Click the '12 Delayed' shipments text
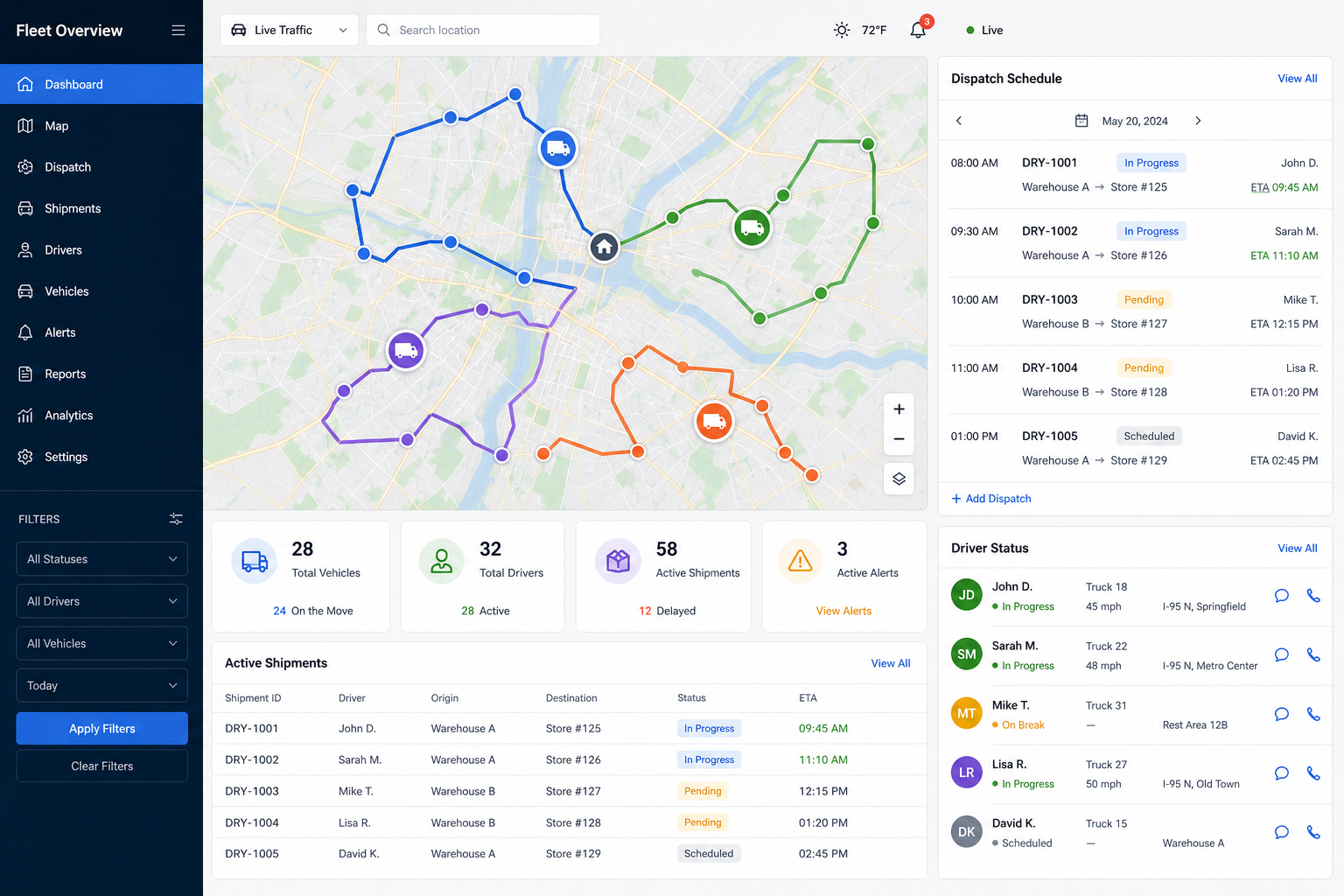Image resolution: width=1344 pixels, height=896 pixels. 667,611
